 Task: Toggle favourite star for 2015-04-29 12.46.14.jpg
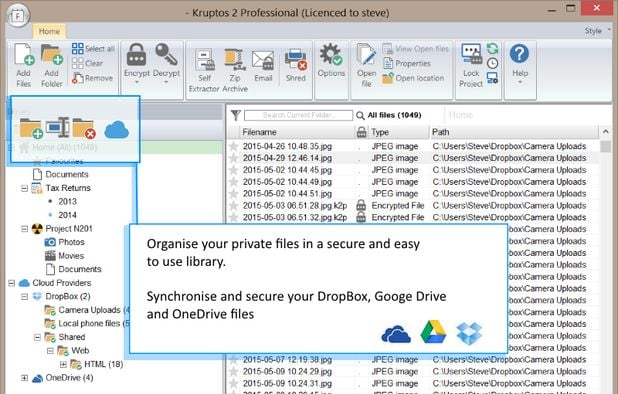coord(233,158)
